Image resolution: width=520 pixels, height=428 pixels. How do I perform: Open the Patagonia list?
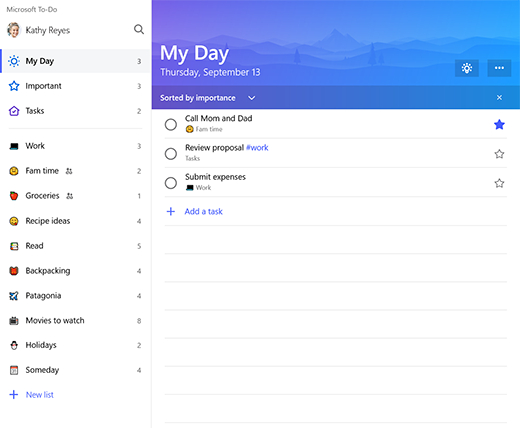coord(76,296)
